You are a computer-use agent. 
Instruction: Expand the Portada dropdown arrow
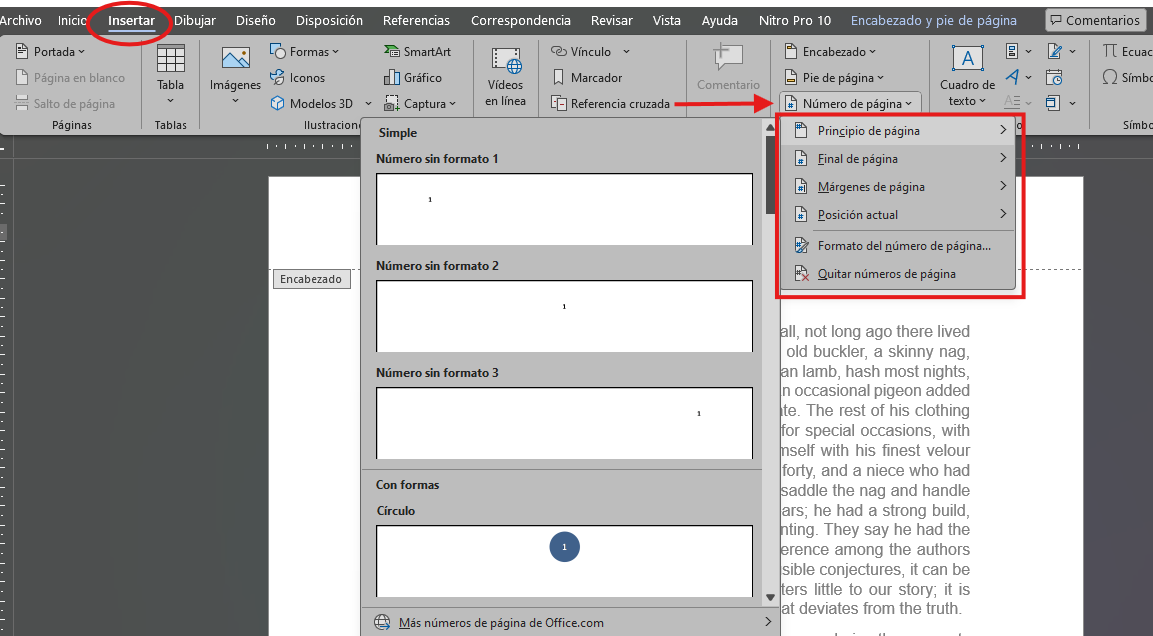(82, 52)
